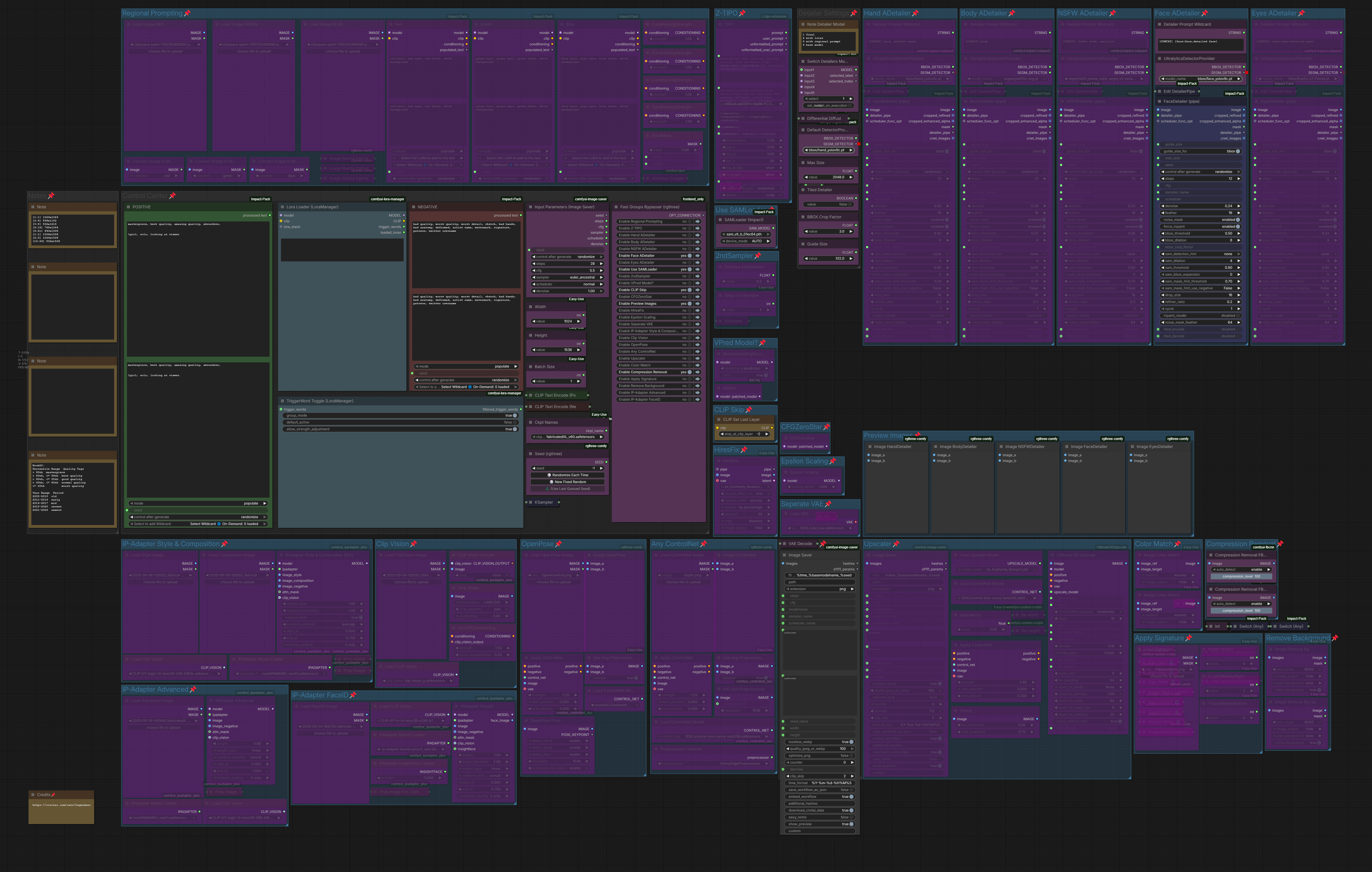Click the go-to arrow for Enable Face ADetailer
Image resolution: width=1372 pixels, height=872 pixels.
pos(697,256)
